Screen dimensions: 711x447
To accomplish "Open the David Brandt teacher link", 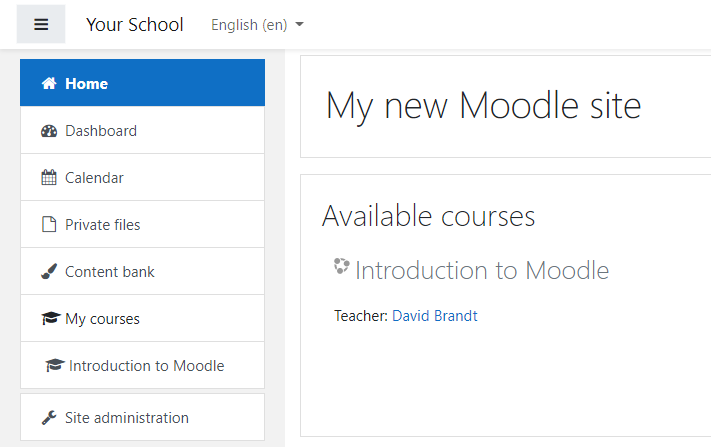I will 434,316.
